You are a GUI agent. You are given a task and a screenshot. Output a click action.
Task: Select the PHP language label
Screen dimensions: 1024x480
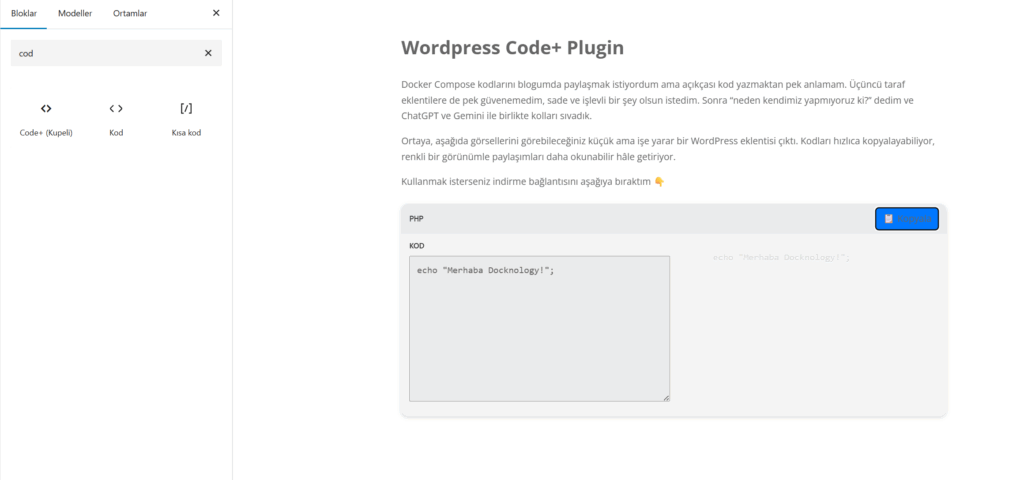coord(417,218)
